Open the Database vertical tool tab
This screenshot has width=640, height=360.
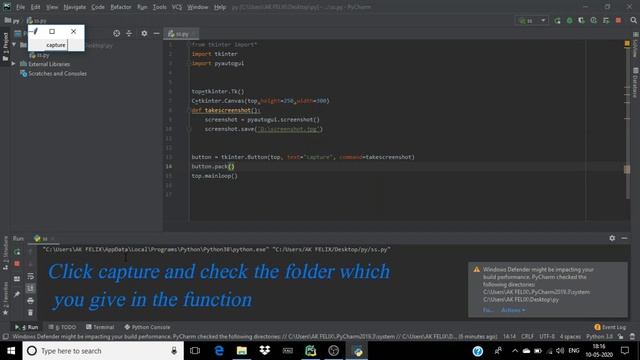point(635,83)
